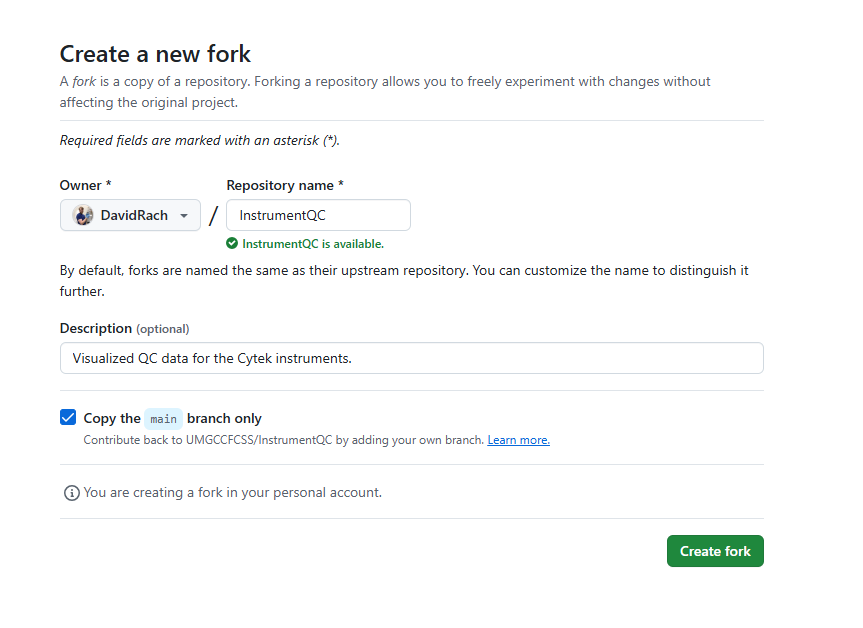Click into the Description text field
Image resolution: width=863 pixels, height=628 pixels.
pyautogui.click(x=411, y=358)
